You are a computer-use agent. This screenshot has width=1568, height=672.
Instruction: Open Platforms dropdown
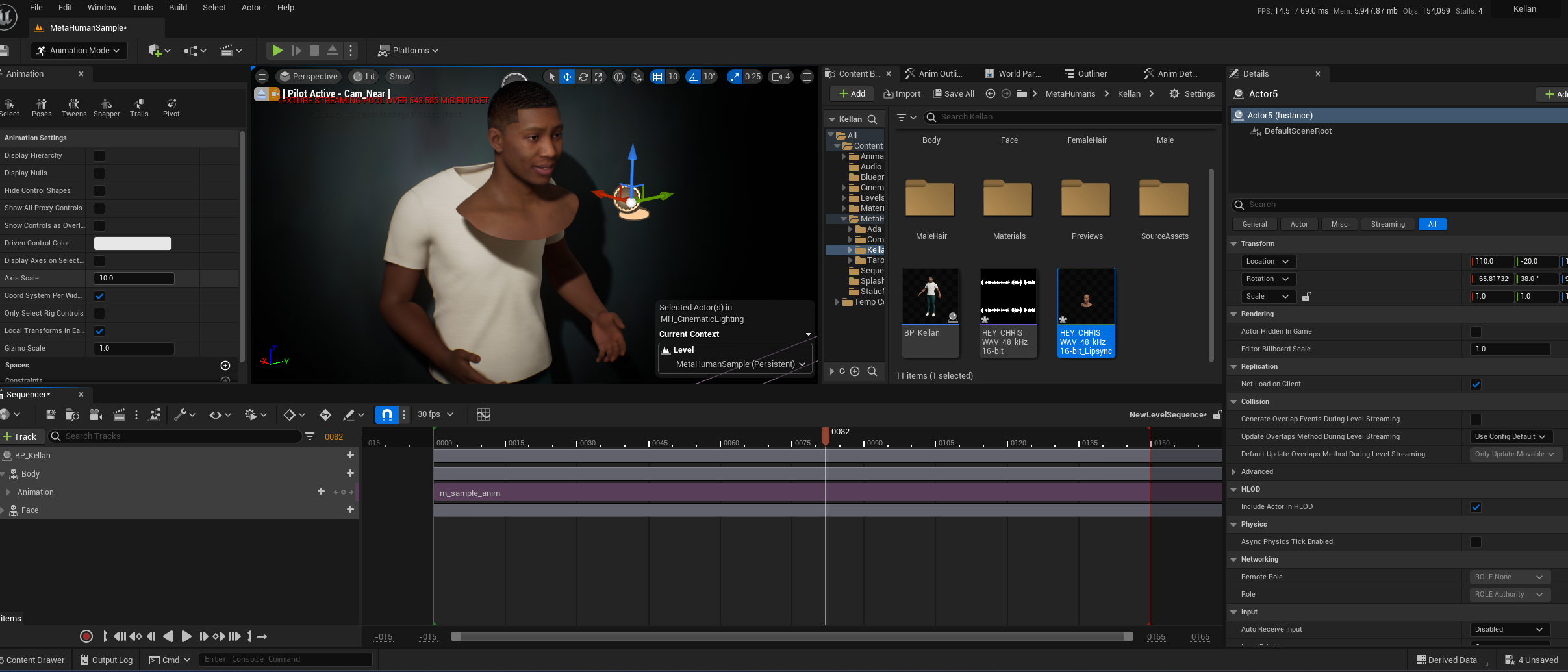click(x=409, y=51)
